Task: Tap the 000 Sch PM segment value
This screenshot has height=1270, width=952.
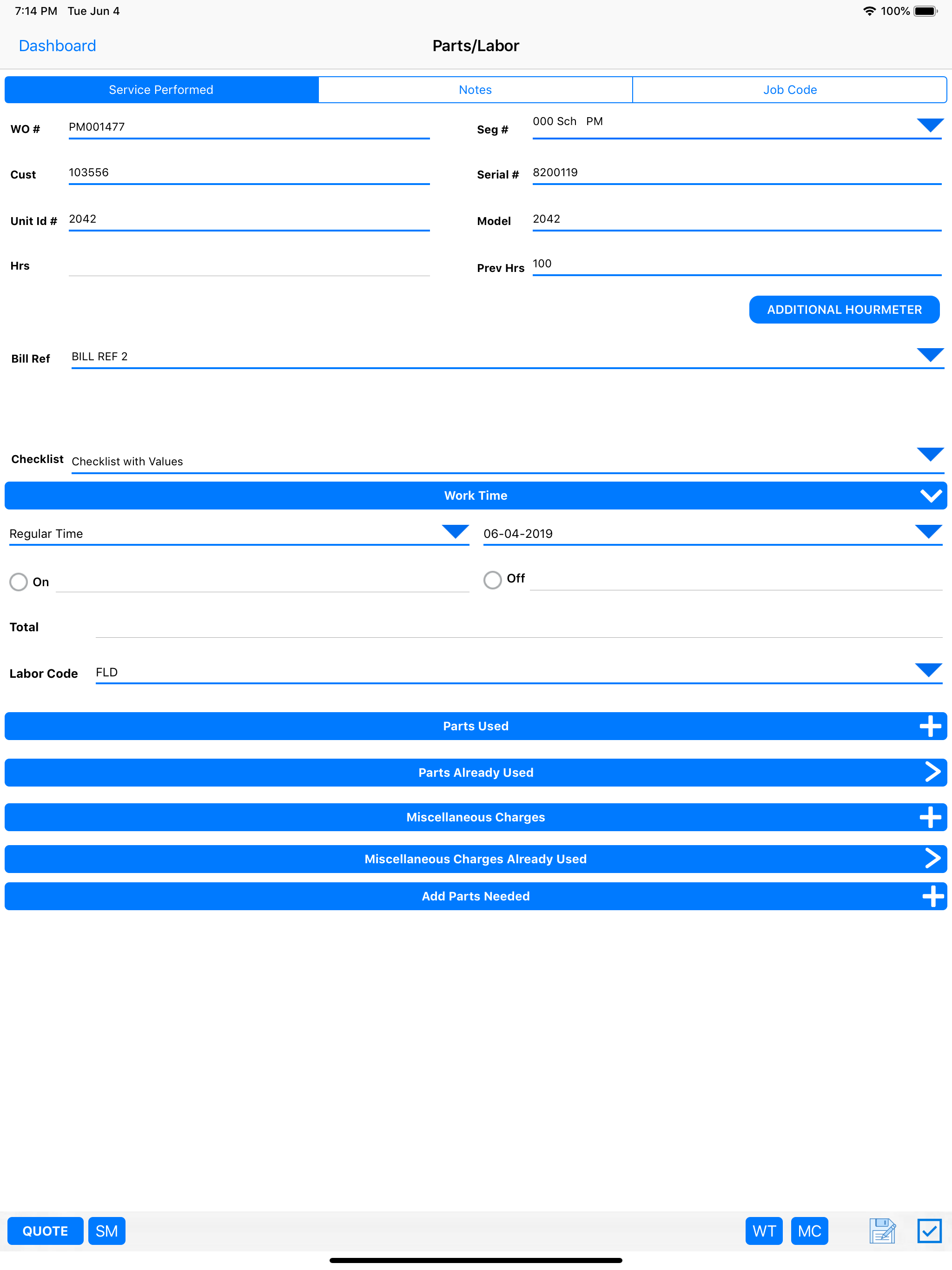Action: (x=567, y=121)
